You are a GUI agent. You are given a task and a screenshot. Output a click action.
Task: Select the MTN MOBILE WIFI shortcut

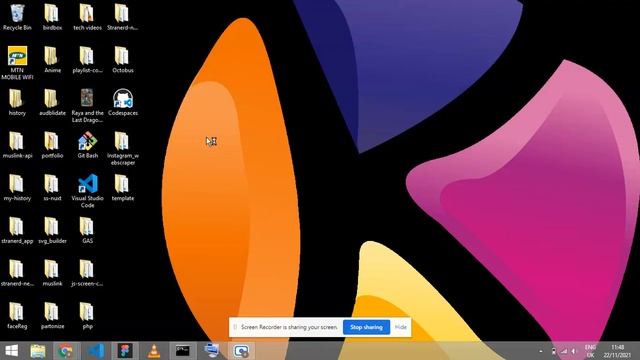coord(17,63)
